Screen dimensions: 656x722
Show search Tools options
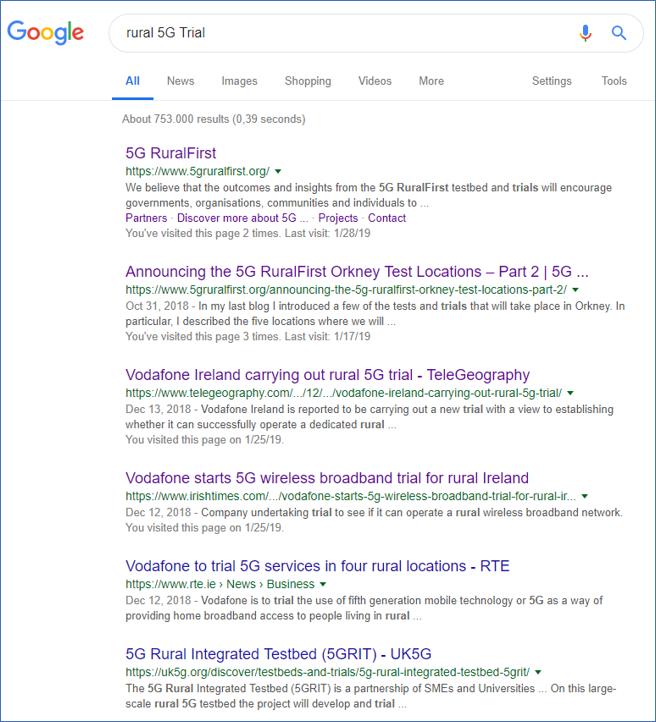pyautogui.click(x=614, y=81)
